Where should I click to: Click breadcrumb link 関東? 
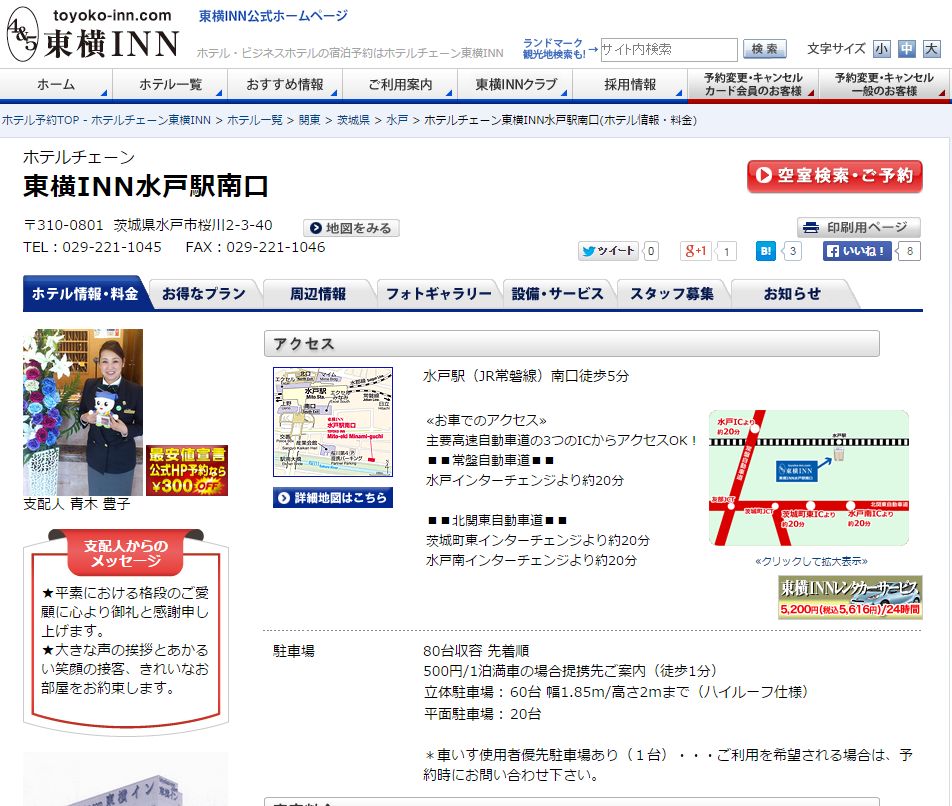310,120
